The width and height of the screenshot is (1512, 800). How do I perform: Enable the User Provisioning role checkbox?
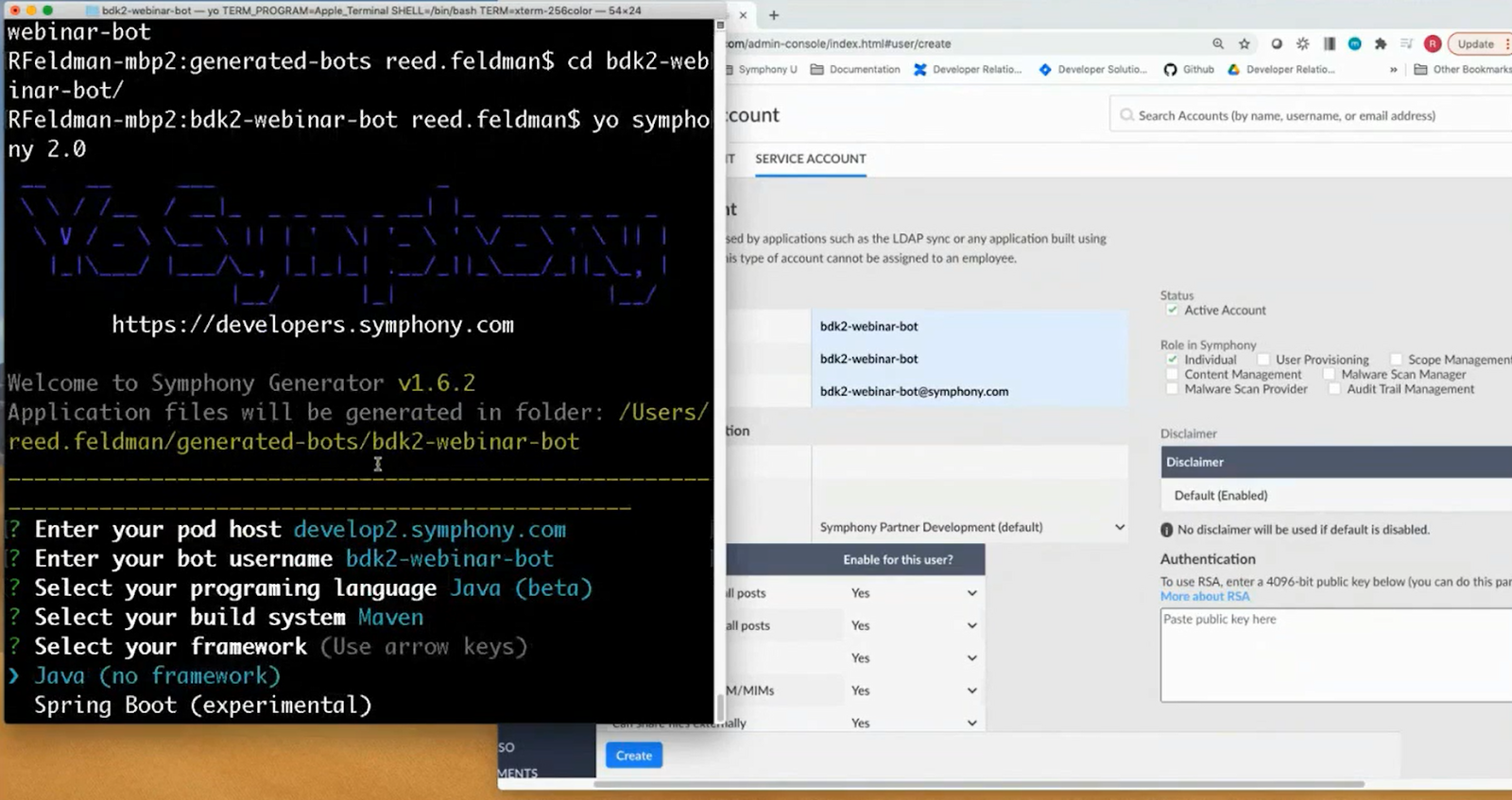coord(1263,360)
